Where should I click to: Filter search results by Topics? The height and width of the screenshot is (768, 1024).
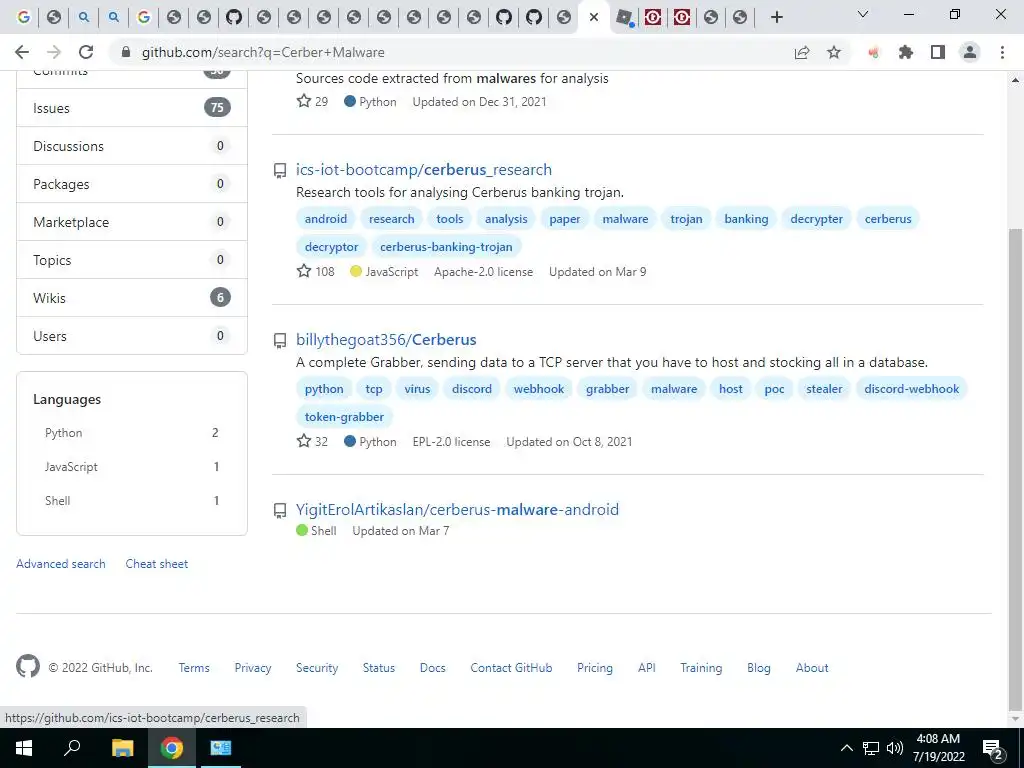pyautogui.click(x=132, y=260)
